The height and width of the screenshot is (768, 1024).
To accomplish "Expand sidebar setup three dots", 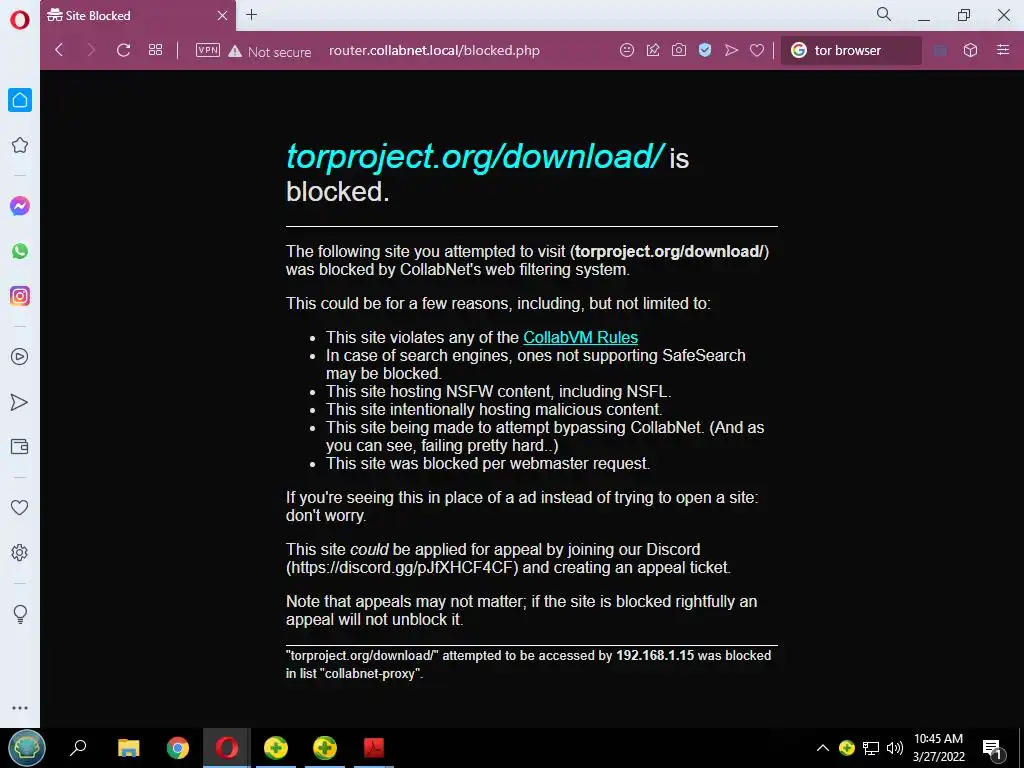I will (x=20, y=708).
